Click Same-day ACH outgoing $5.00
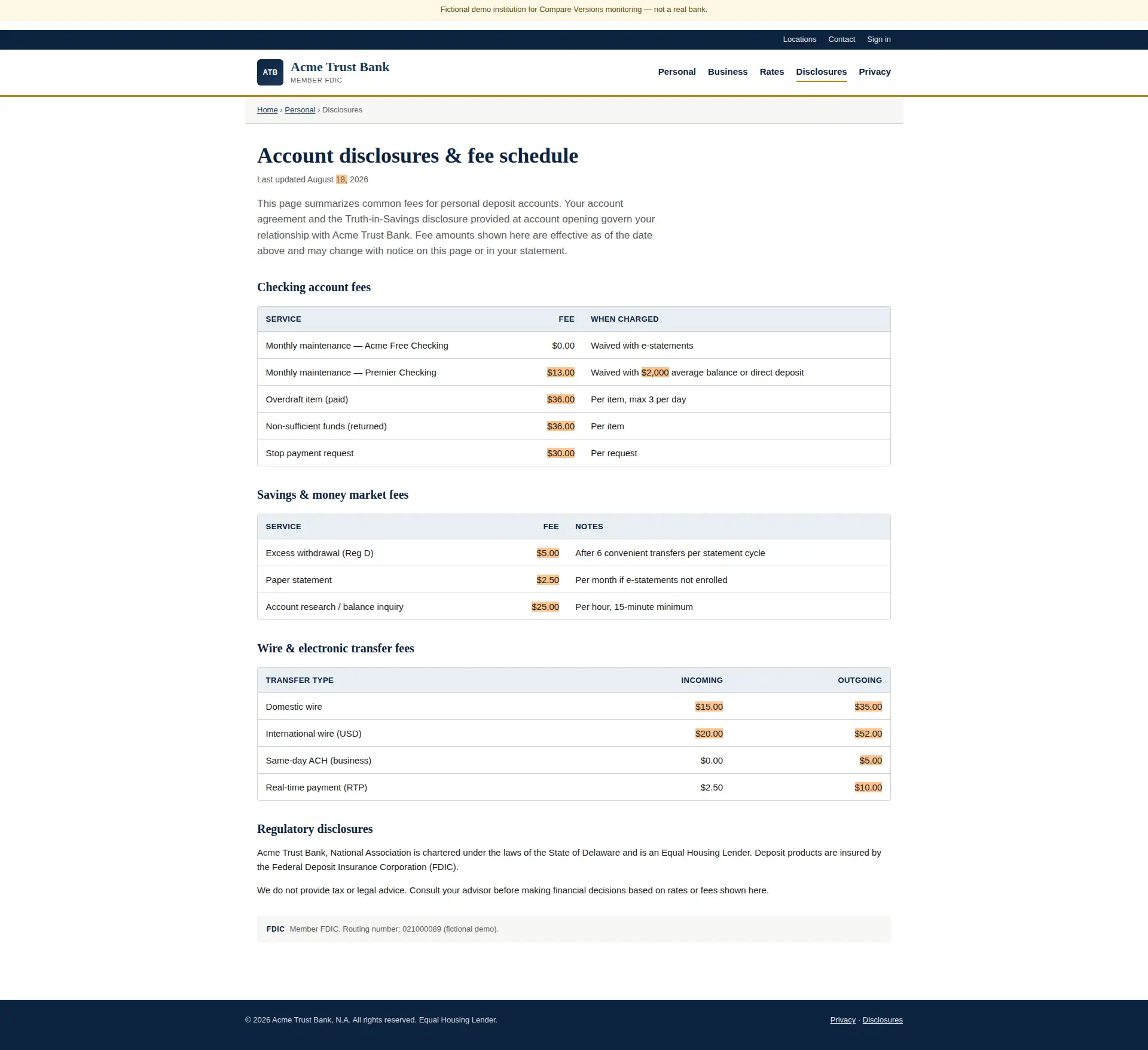This screenshot has height=1050, width=1148. (871, 761)
